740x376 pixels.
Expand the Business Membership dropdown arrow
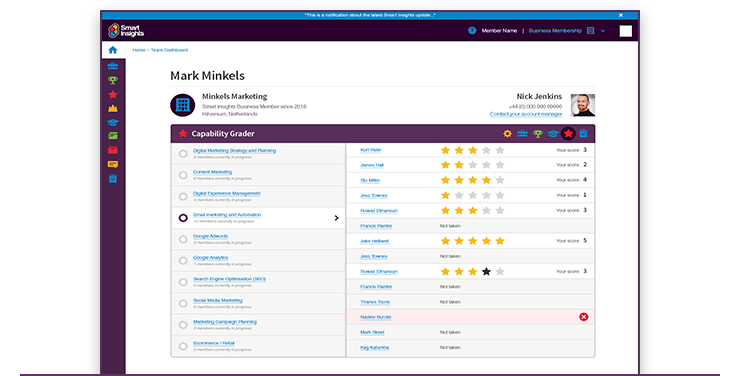click(x=603, y=31)
